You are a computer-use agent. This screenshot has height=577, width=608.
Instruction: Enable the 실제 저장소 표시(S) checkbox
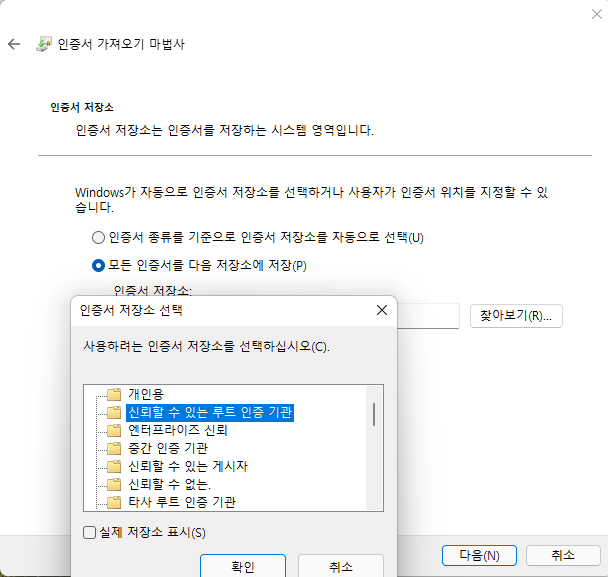(x=89, y=532)
